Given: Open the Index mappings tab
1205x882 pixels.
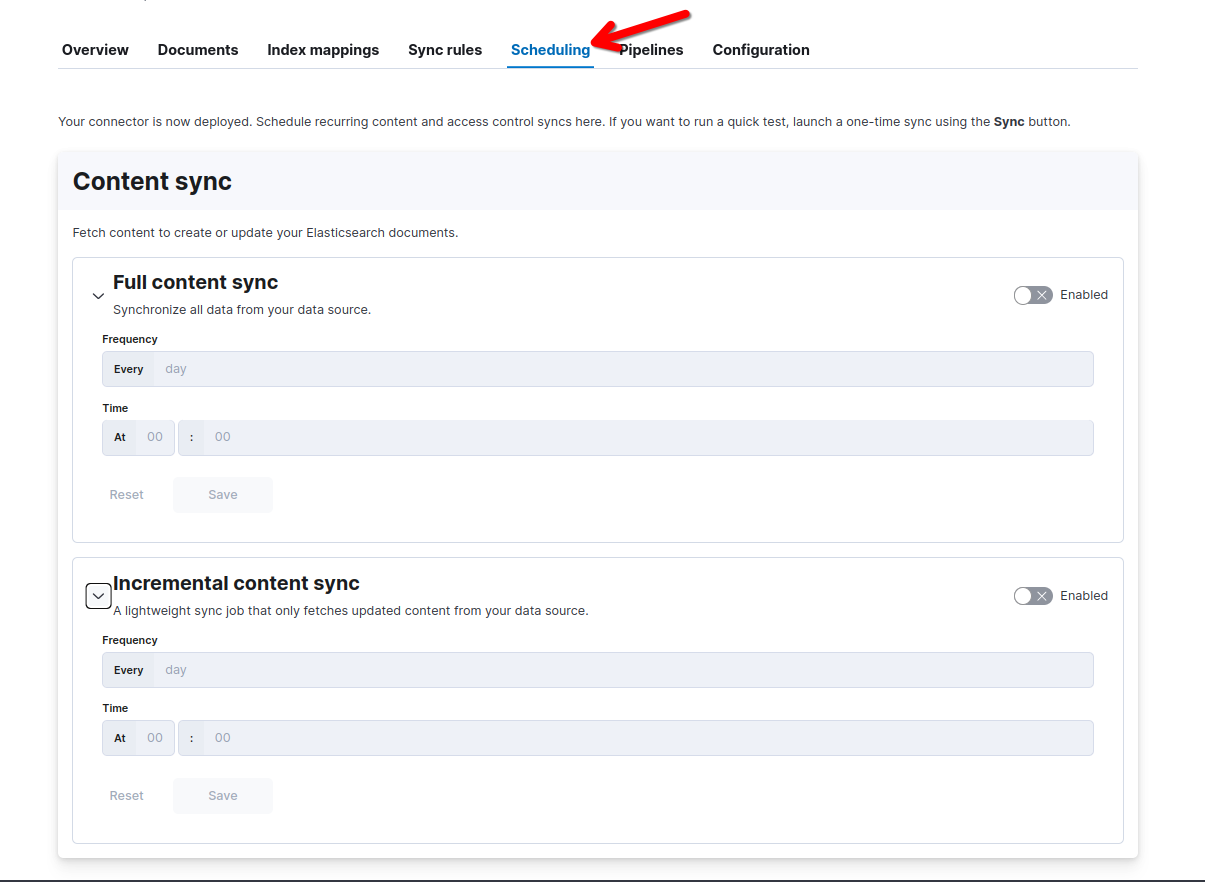Looking at the screenshot, I should pyautogui.click(x=323, y=49).
